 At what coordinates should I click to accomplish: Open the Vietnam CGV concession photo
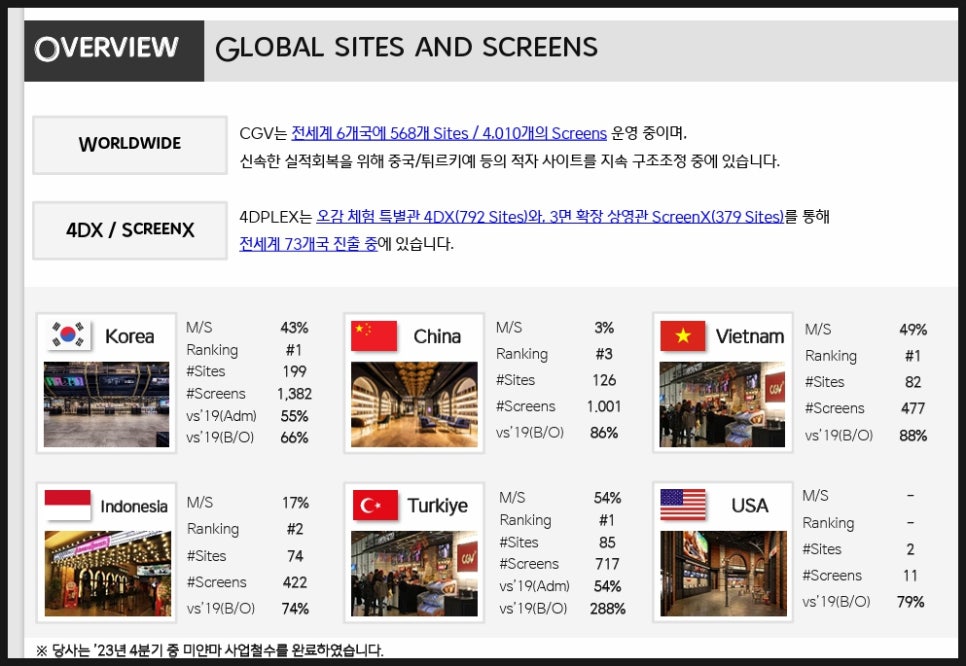(x=722, y=404)
